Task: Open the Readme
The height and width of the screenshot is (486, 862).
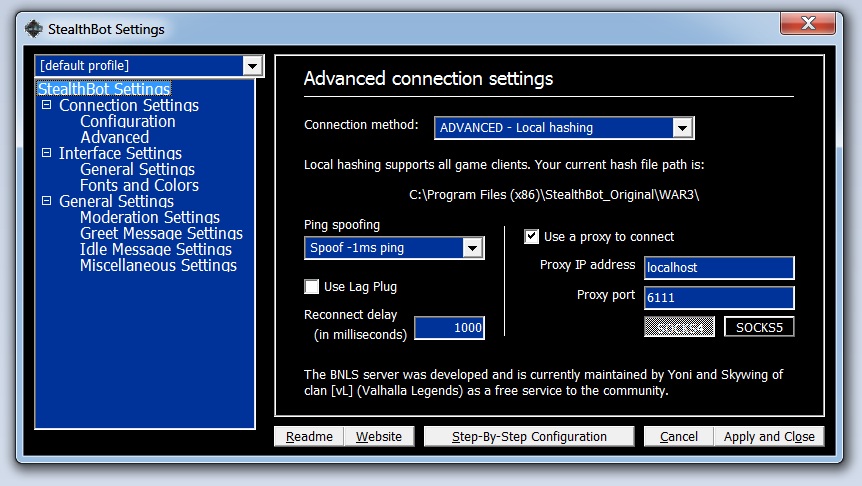Action: pyautogui.click(x=309, y=437)
